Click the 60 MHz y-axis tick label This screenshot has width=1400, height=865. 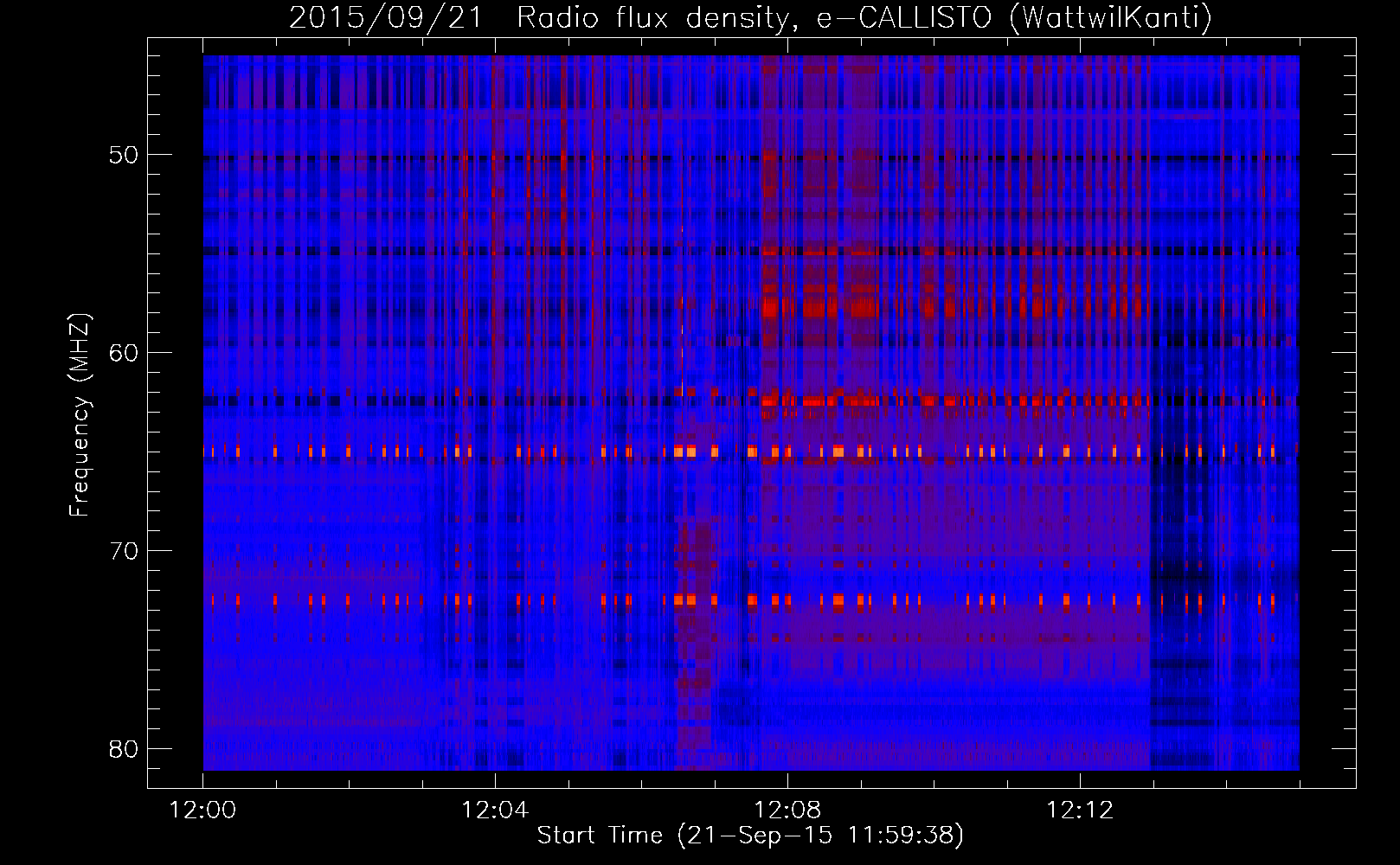pos(123,353)
